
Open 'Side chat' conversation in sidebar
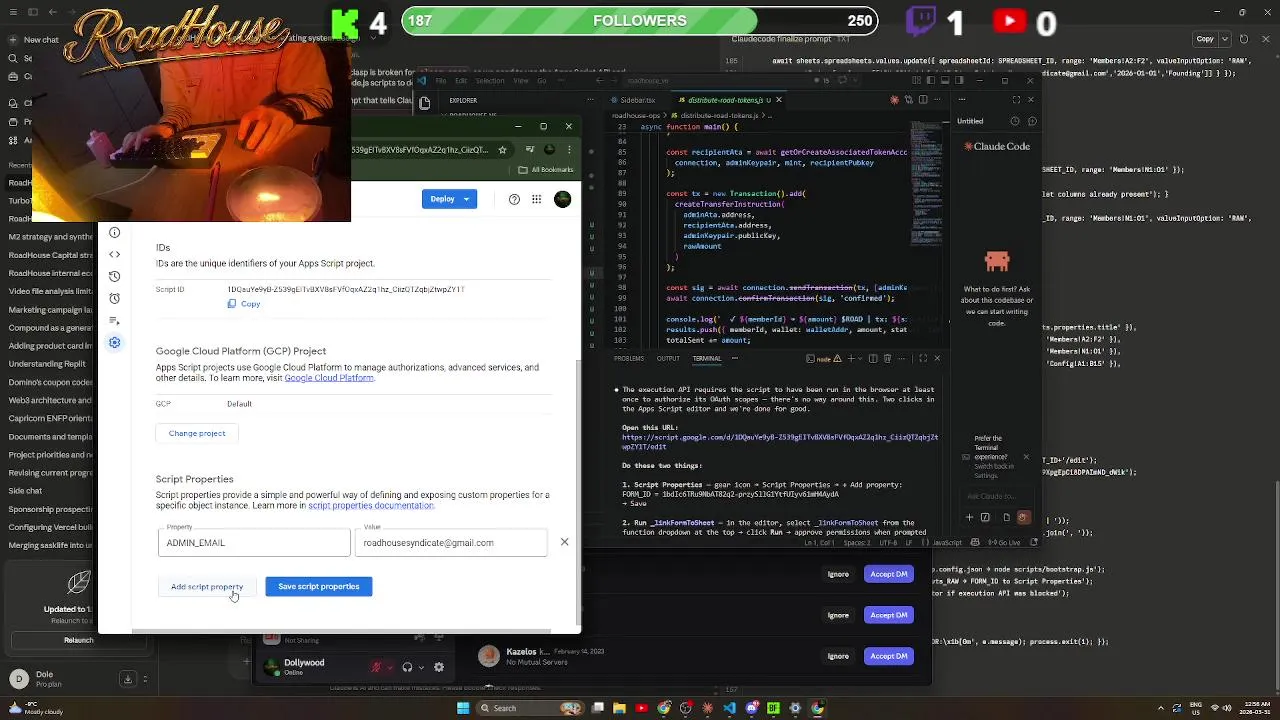pos(25,491)
